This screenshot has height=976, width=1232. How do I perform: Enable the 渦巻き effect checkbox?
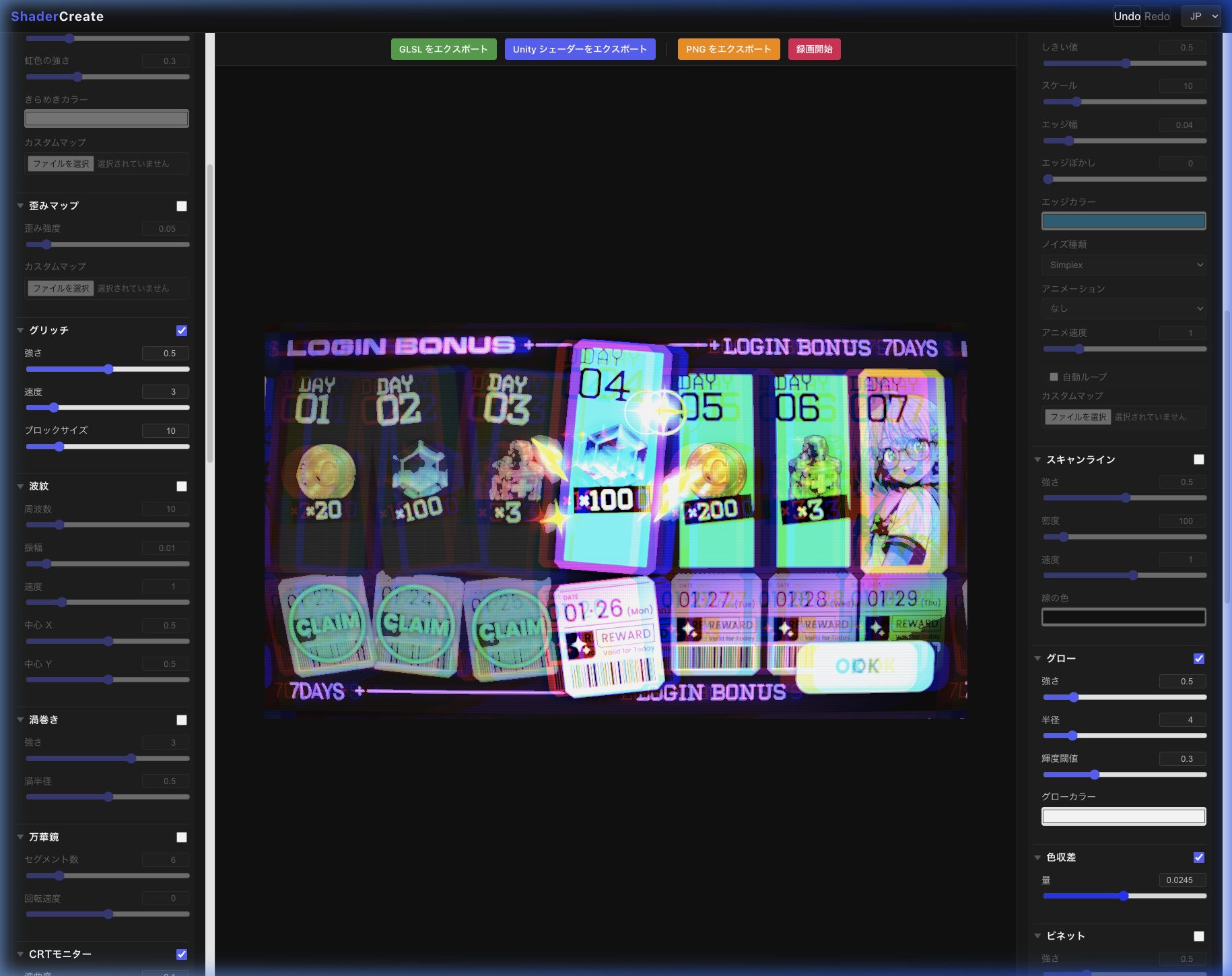coord(182,720)
